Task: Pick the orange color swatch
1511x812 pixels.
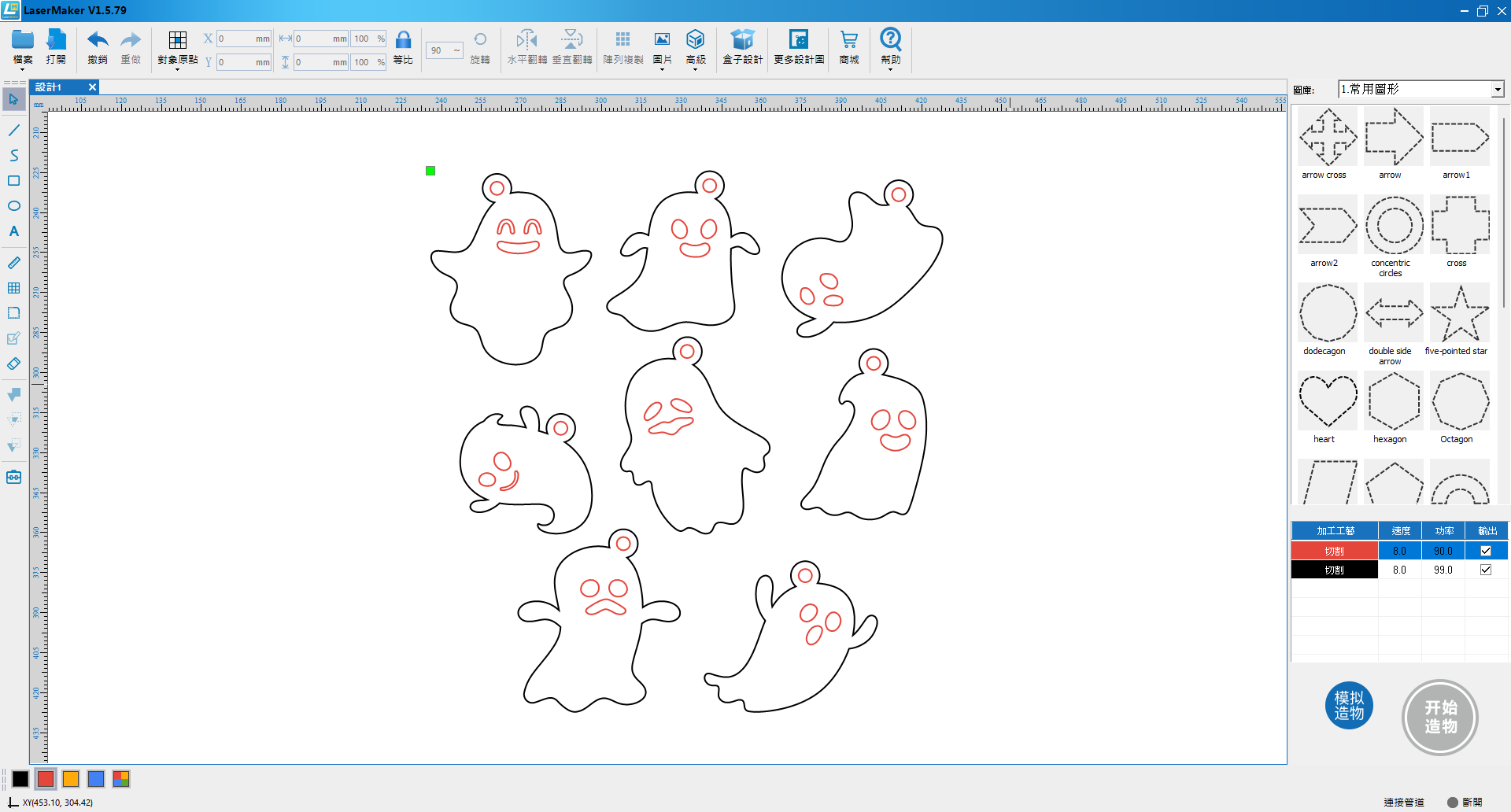Action: (71, 779)
